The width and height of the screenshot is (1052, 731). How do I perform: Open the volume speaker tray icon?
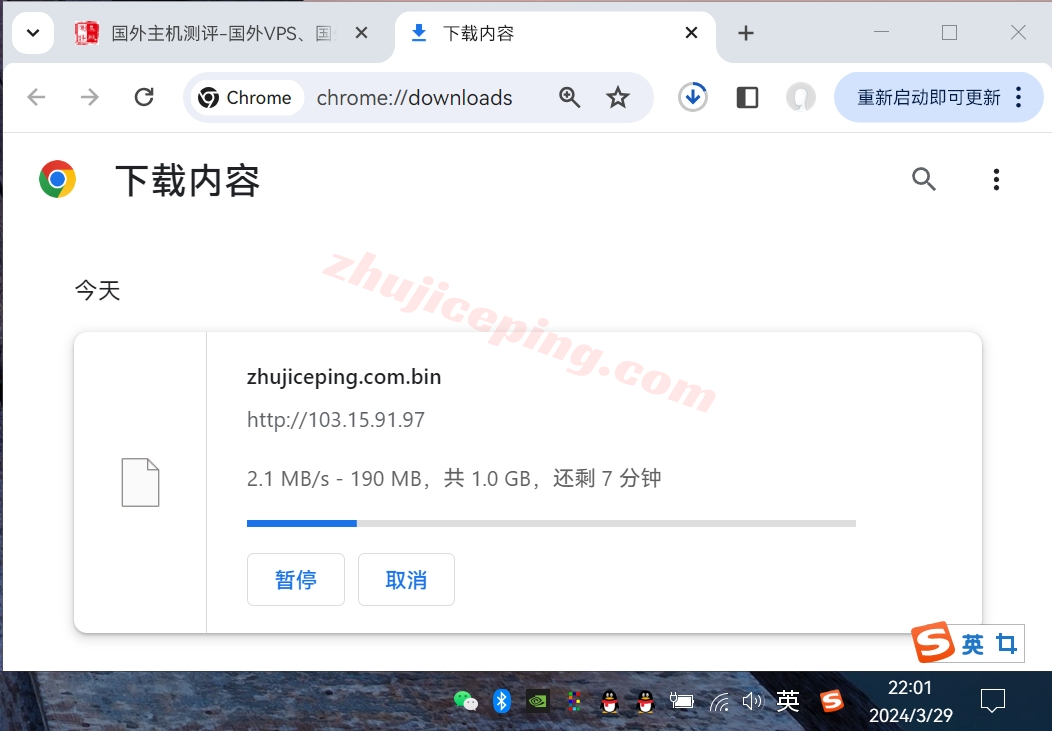753,701
